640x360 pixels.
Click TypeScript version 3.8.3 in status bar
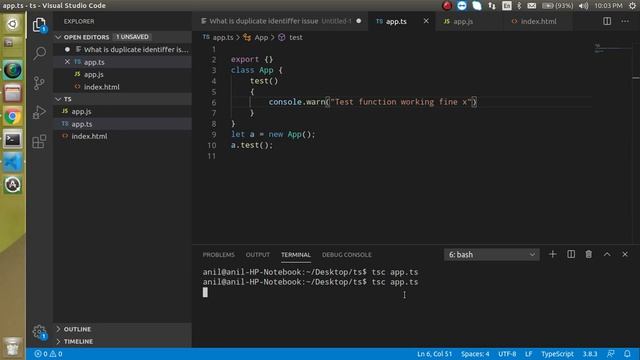pyautogui.click(x=590, y=354)
